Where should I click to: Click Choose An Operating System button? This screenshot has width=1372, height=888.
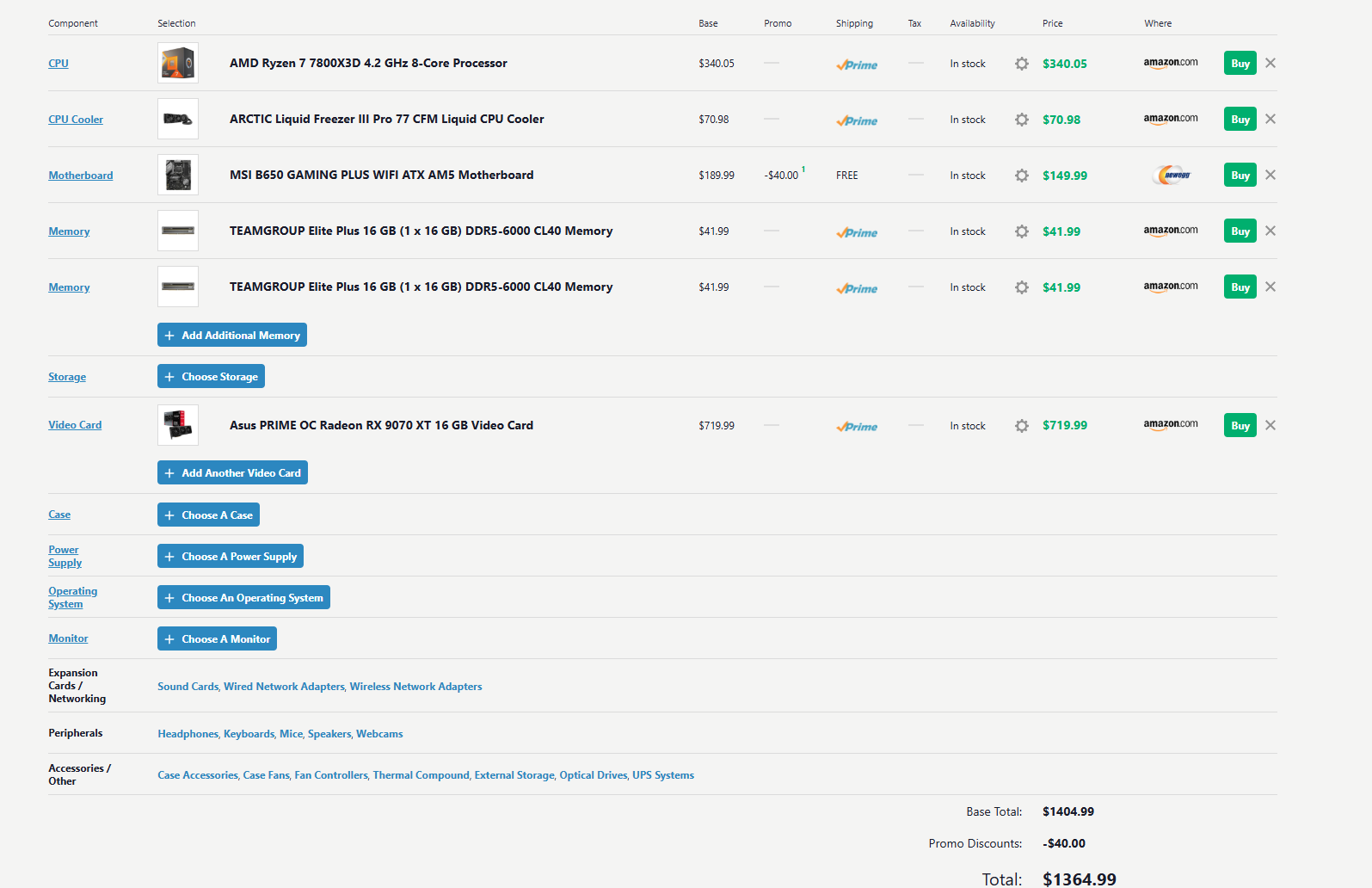243,597
